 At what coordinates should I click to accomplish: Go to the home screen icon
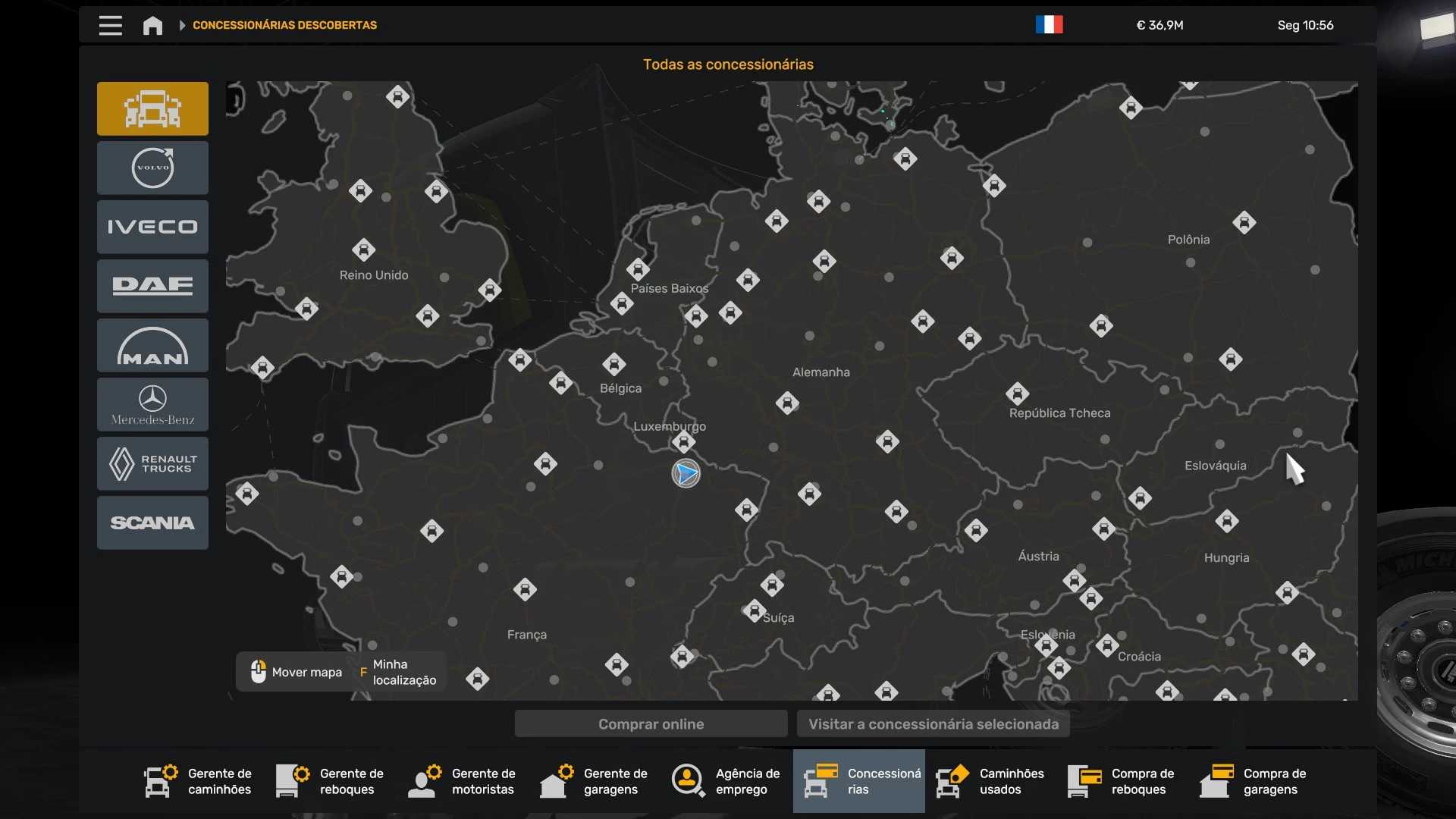(x=152, y=25)
